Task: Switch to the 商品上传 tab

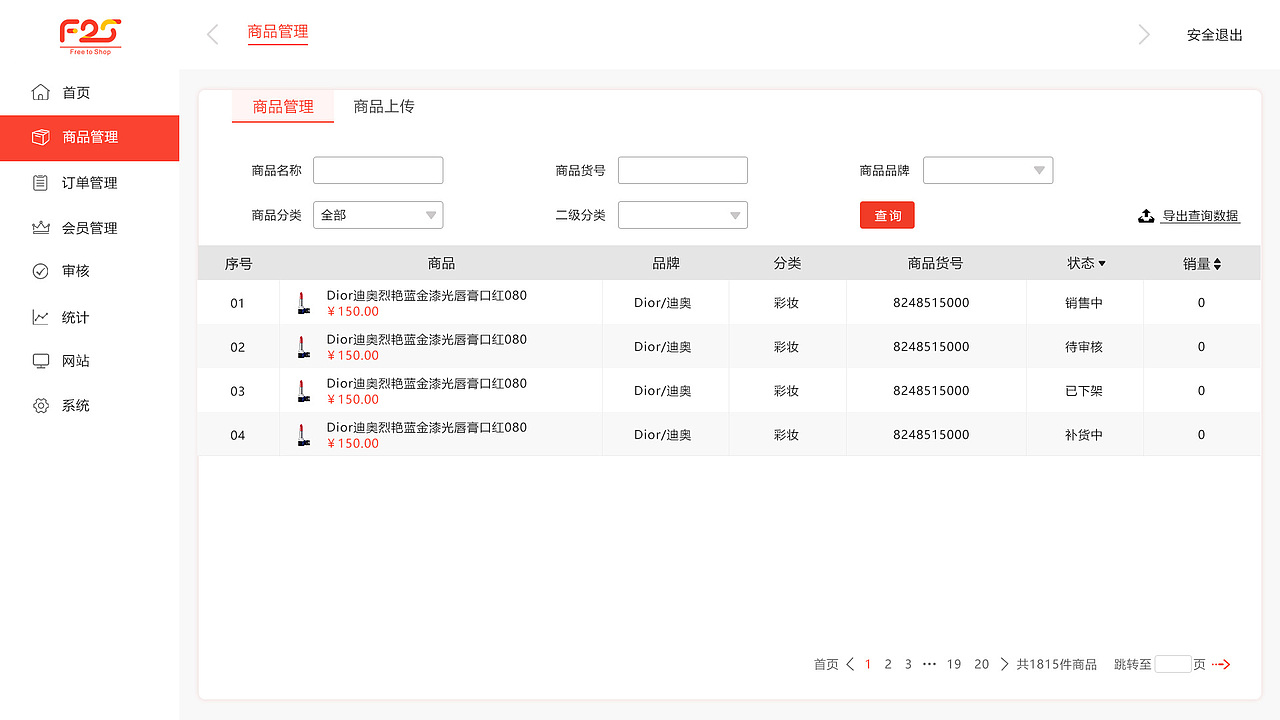Action: pyautogui.click(x=384, y=107)
